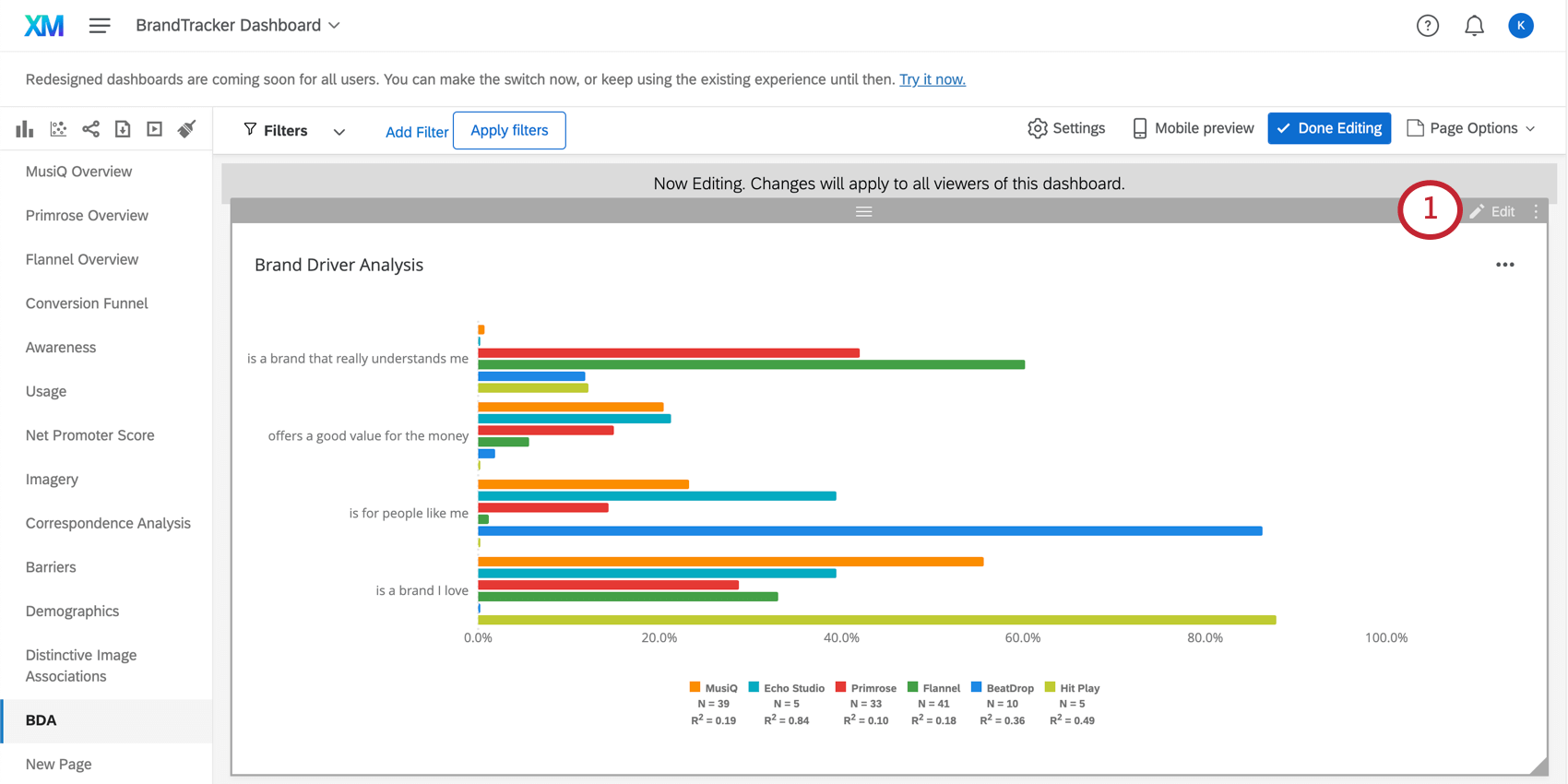The width and height of the screenshot is (1568, 784).
Task: Click the share icon in toolbar
Action: tap(90, 129)
